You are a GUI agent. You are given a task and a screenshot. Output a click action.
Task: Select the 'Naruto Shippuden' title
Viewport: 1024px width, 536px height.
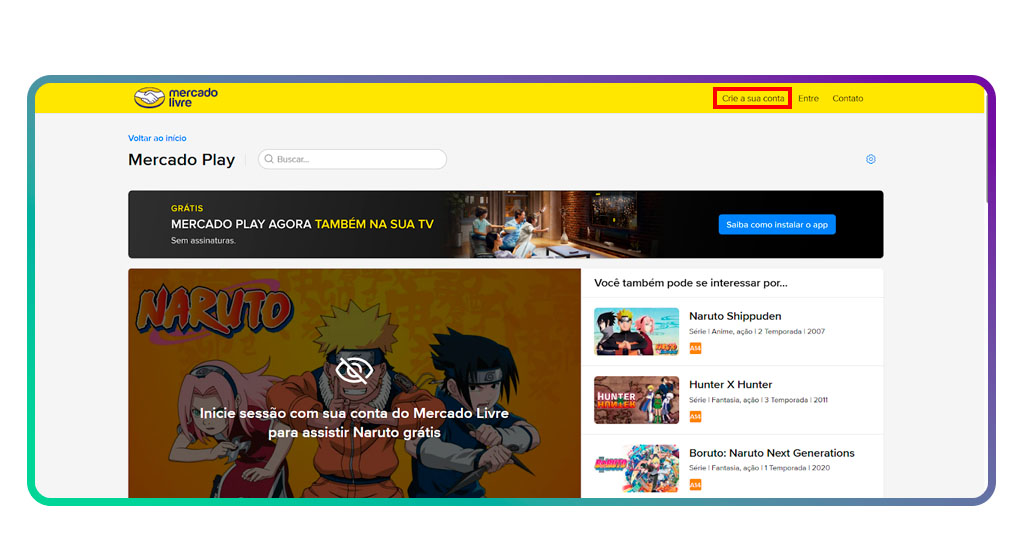click(735, 316)
